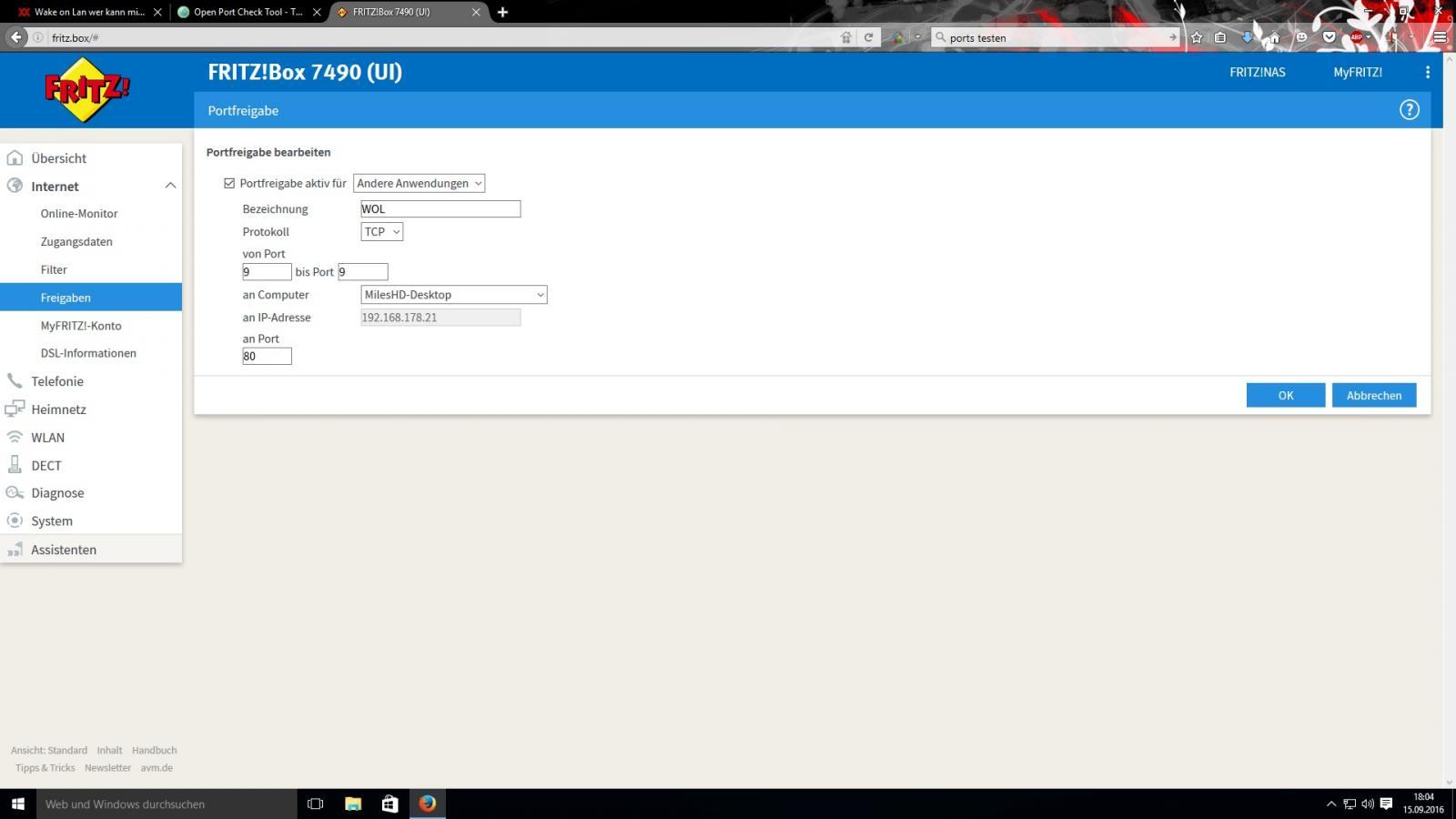
Task: Open Task View on the taskbar
Action: [x=316, y=804]
